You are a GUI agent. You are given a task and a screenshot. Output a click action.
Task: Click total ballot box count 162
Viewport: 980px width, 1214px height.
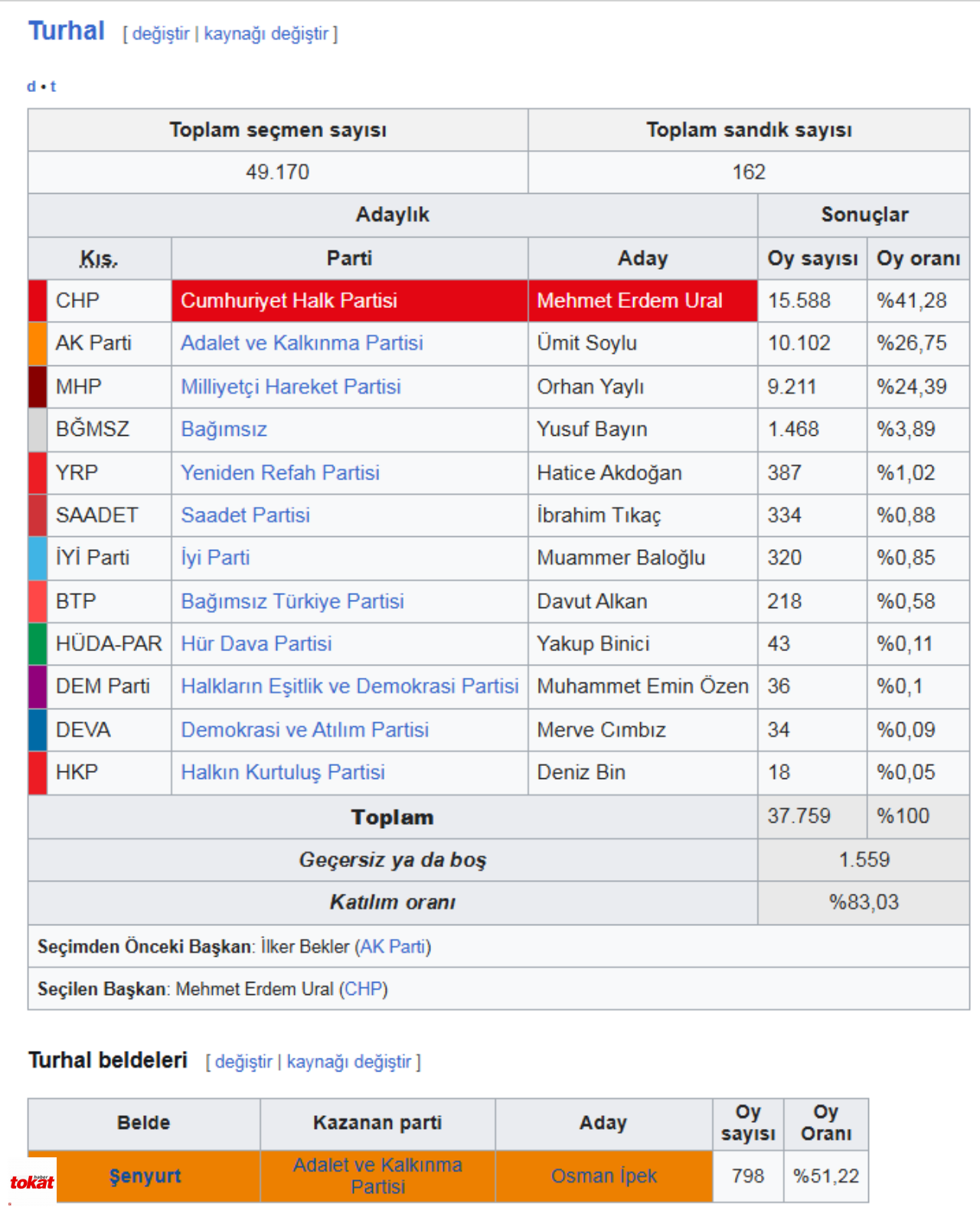point(749,172)
